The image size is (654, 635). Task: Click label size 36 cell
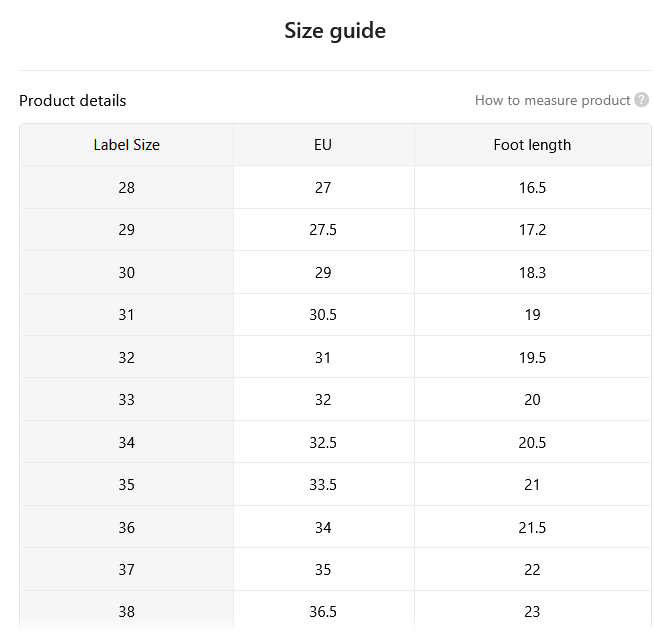pos(127,527)
